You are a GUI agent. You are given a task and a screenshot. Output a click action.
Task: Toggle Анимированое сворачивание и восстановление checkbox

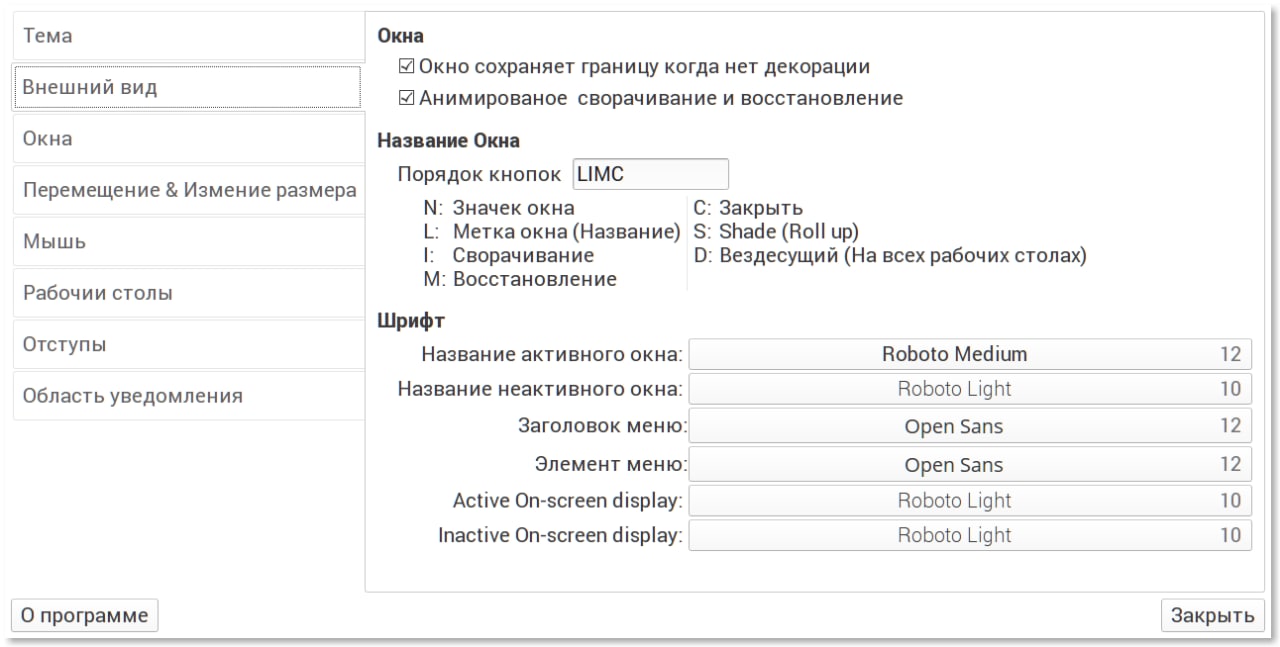click(x=406, y=98)
